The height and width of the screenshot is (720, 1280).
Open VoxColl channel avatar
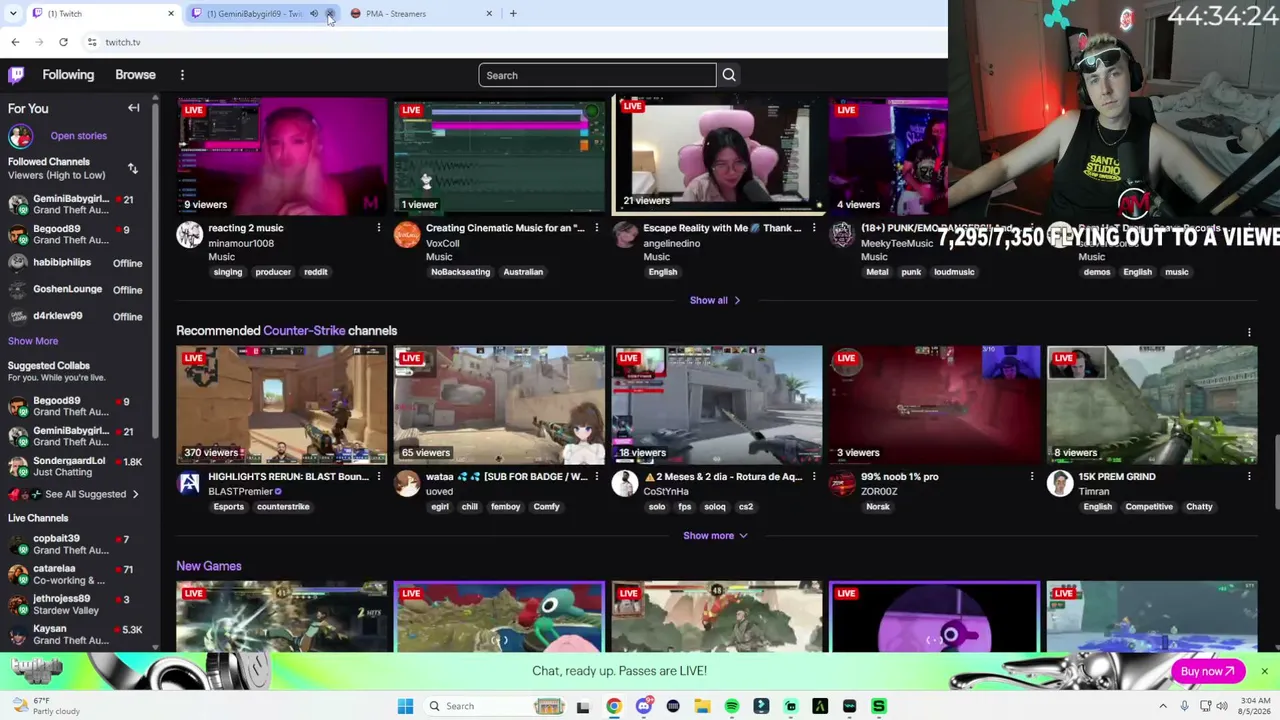click(x=407, y=235)
